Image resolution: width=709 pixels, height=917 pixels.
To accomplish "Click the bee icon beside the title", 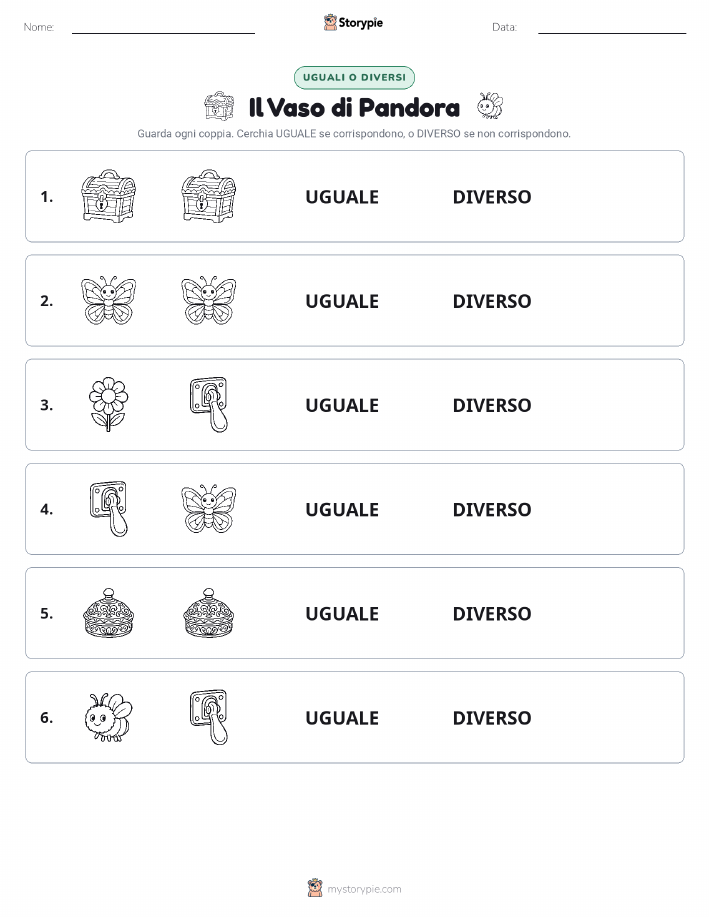I will pos(490,106).
